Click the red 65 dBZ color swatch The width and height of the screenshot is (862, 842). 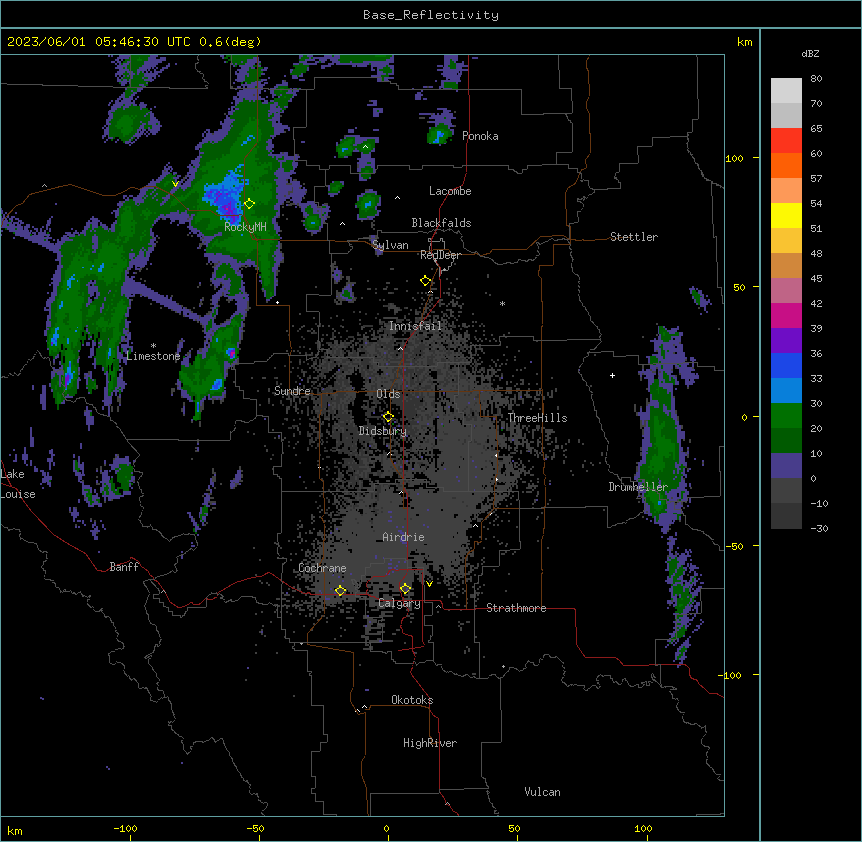point(786,140)
